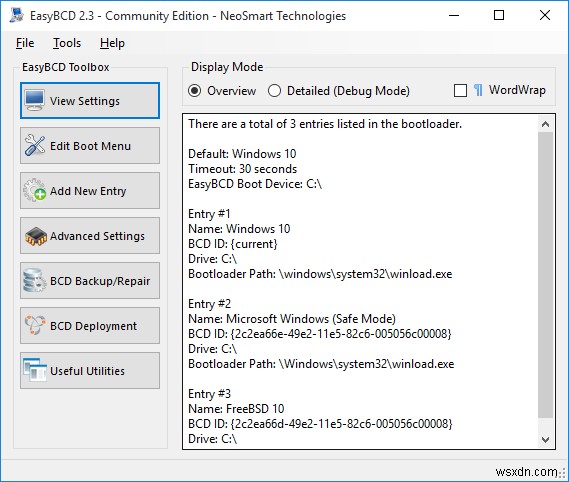Screen dimensions: 569x482
Task: Open the BCD Deployment page
Action: (x=90, y=326)
